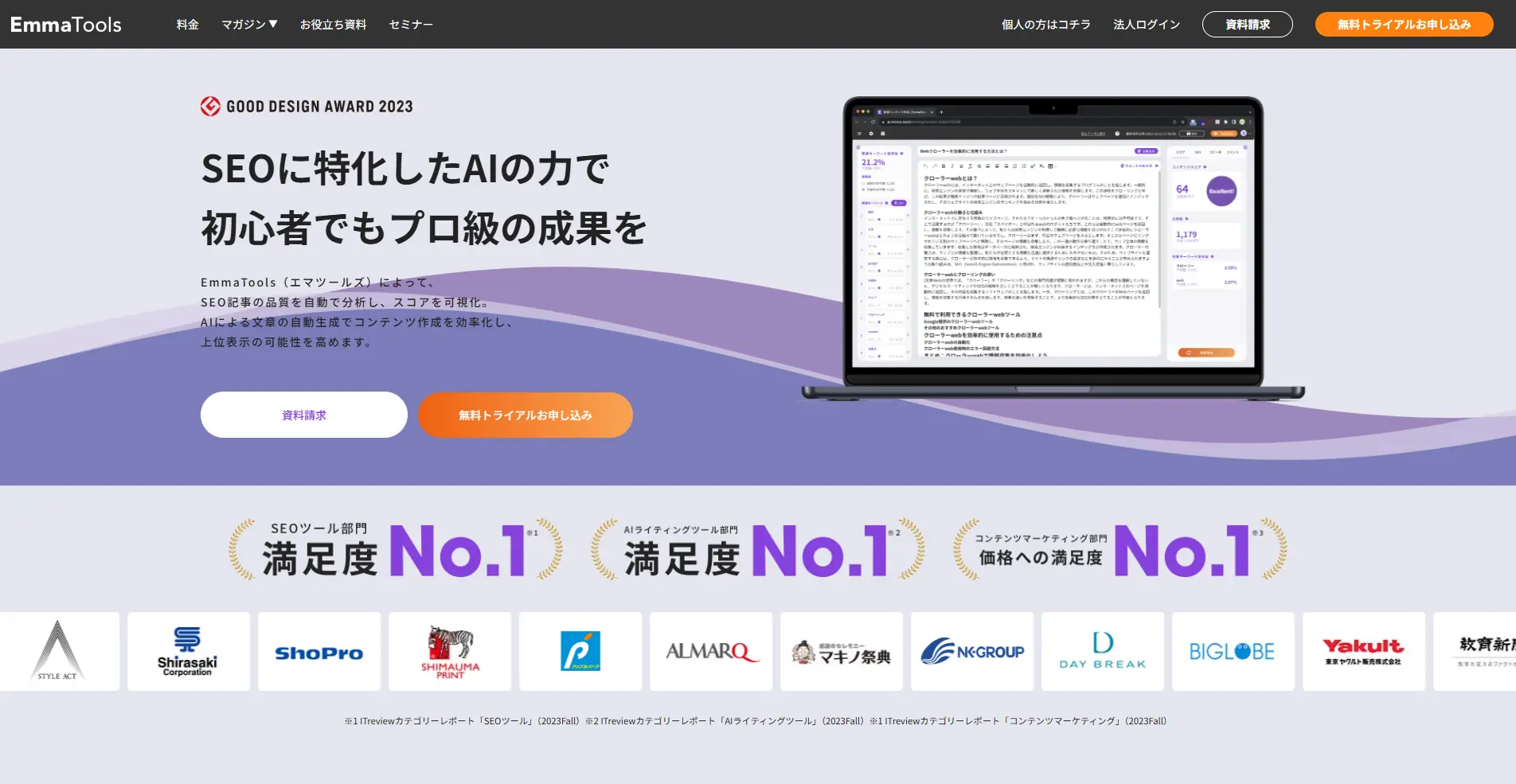Open the 個人の方はコチラ link

pyautogui.click(x=1046, y=25)
